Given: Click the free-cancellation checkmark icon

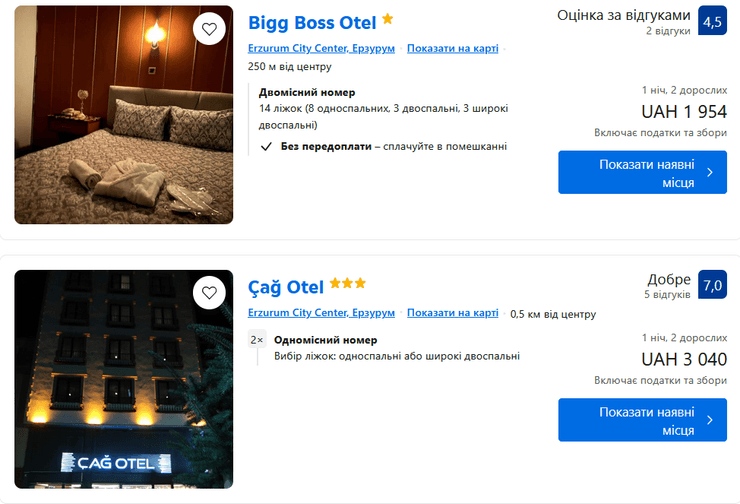Looking at the screenshot, I should pyautogui.click(x=265, y=146).
